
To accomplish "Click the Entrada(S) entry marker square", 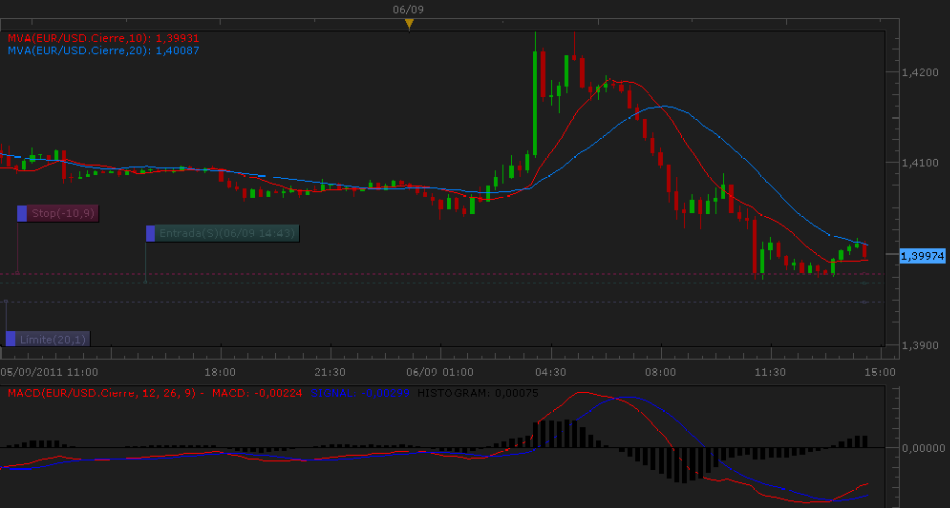I will (151, 233).
